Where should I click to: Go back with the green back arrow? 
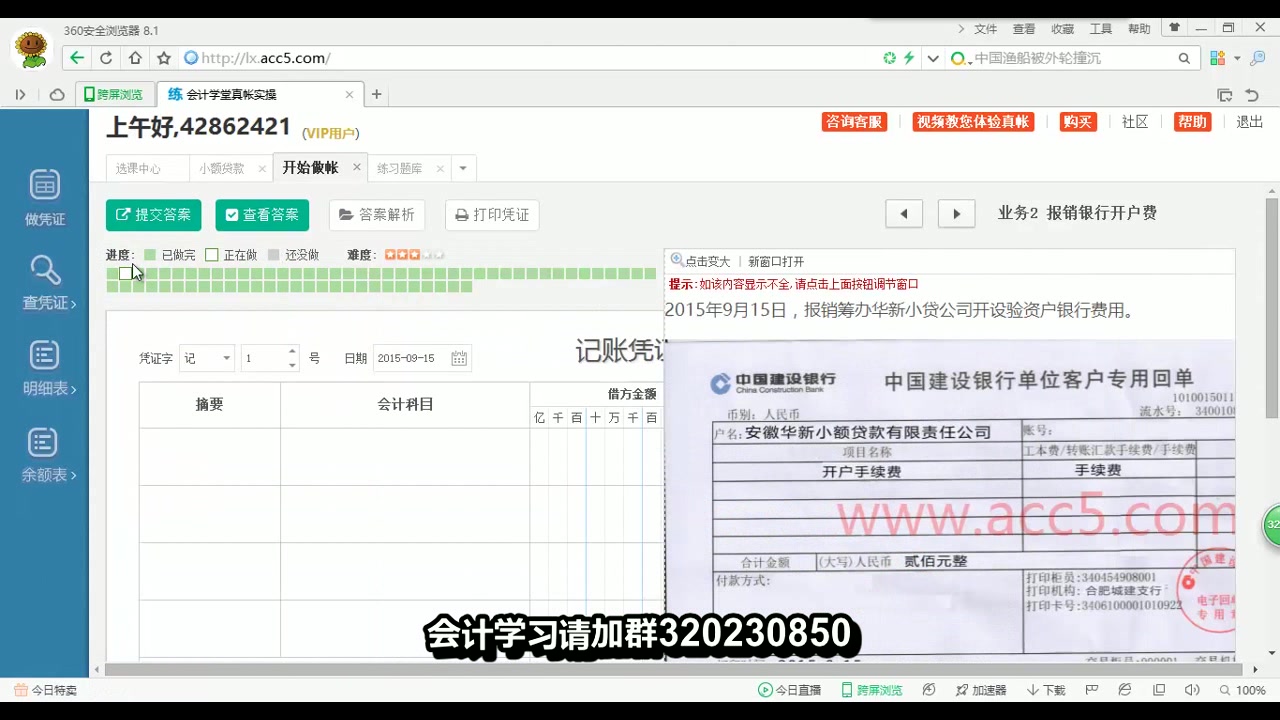[77, 58]
